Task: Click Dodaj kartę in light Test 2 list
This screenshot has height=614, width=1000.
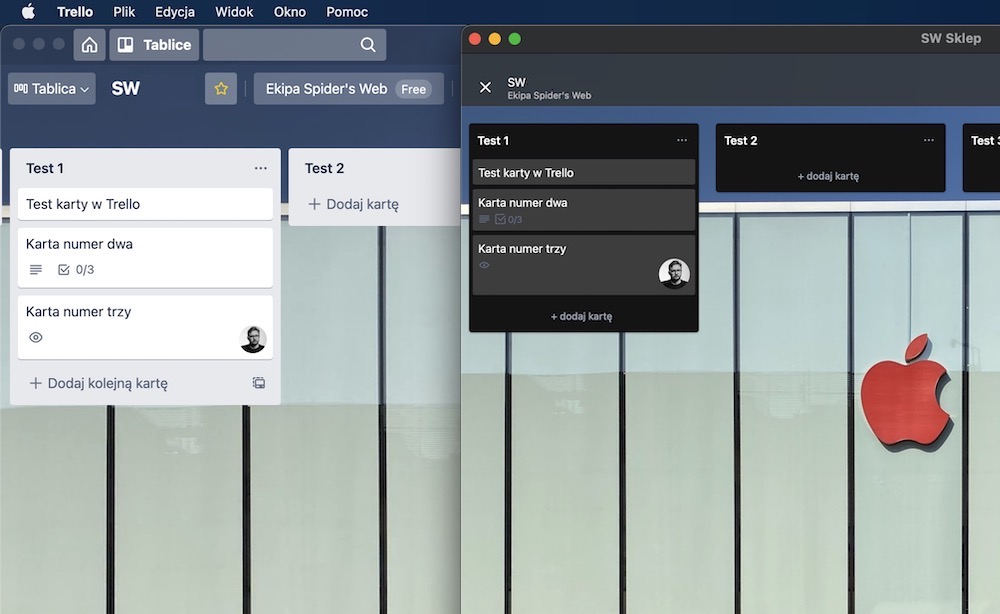Action: coord(353,204)
